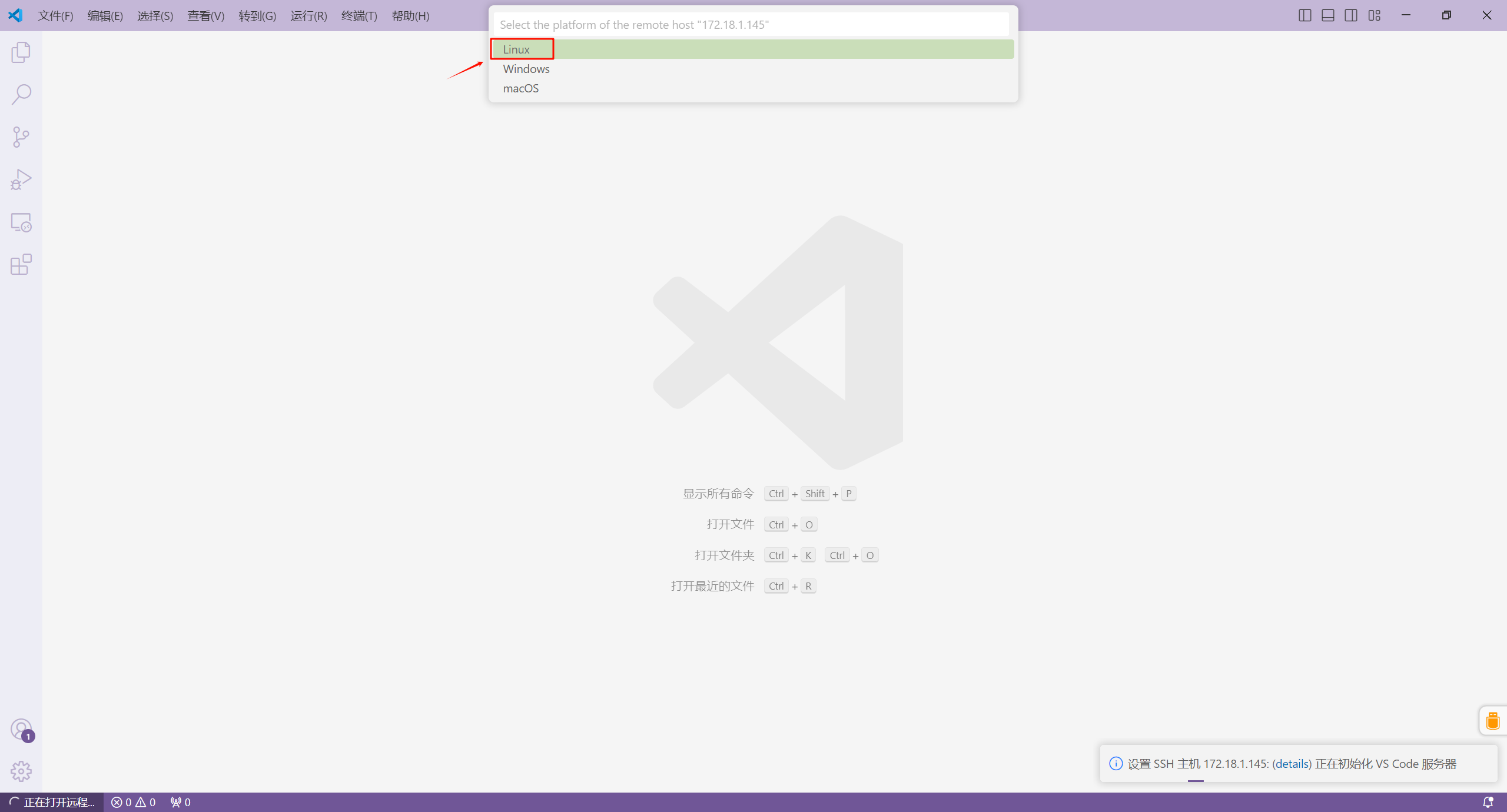
Task: Open the 终端(T) menu
Action: 359,16
